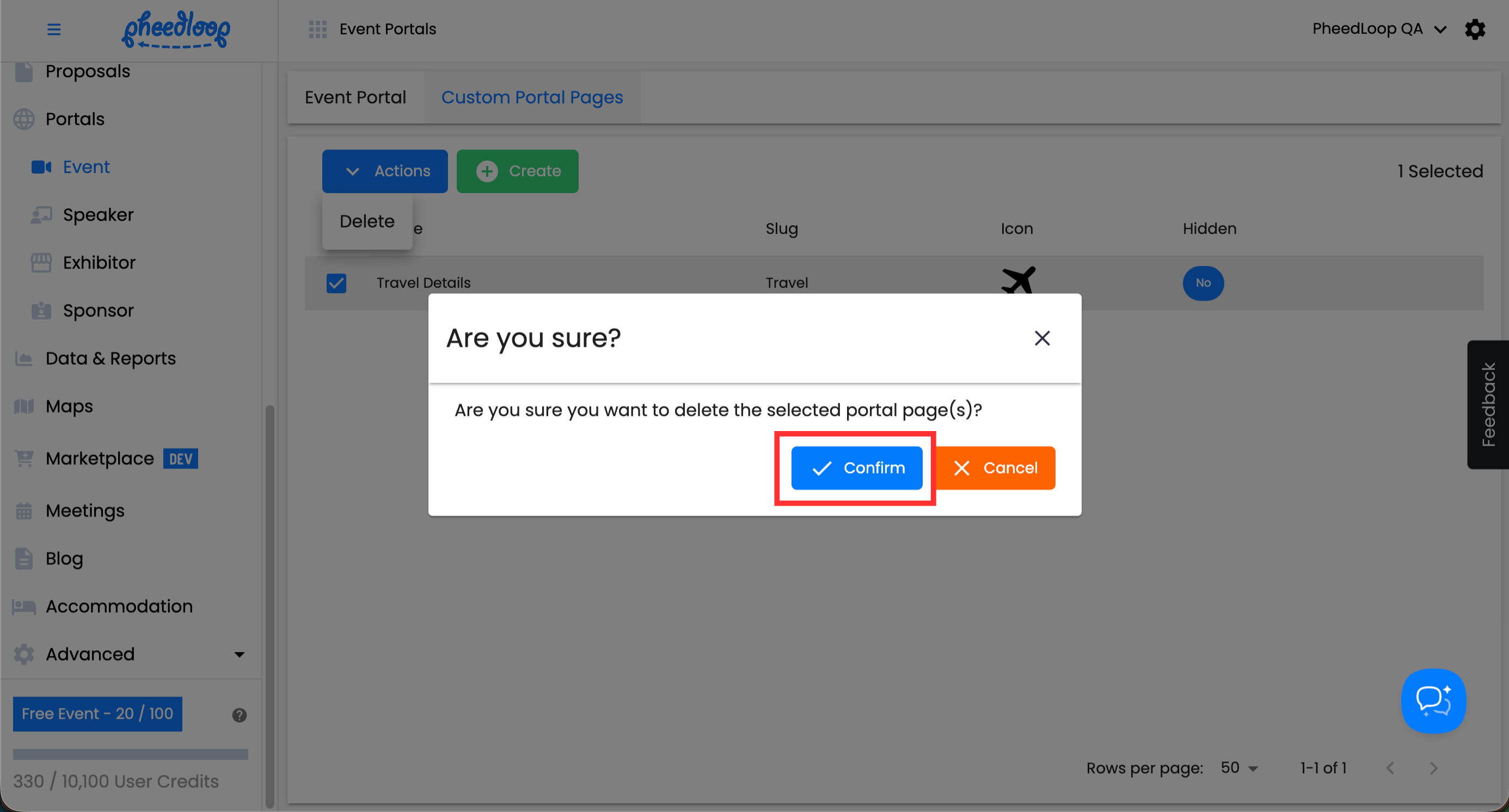
Task: Click the Portals globe icon
Action: pyautogui.click(x=24, y=119)
